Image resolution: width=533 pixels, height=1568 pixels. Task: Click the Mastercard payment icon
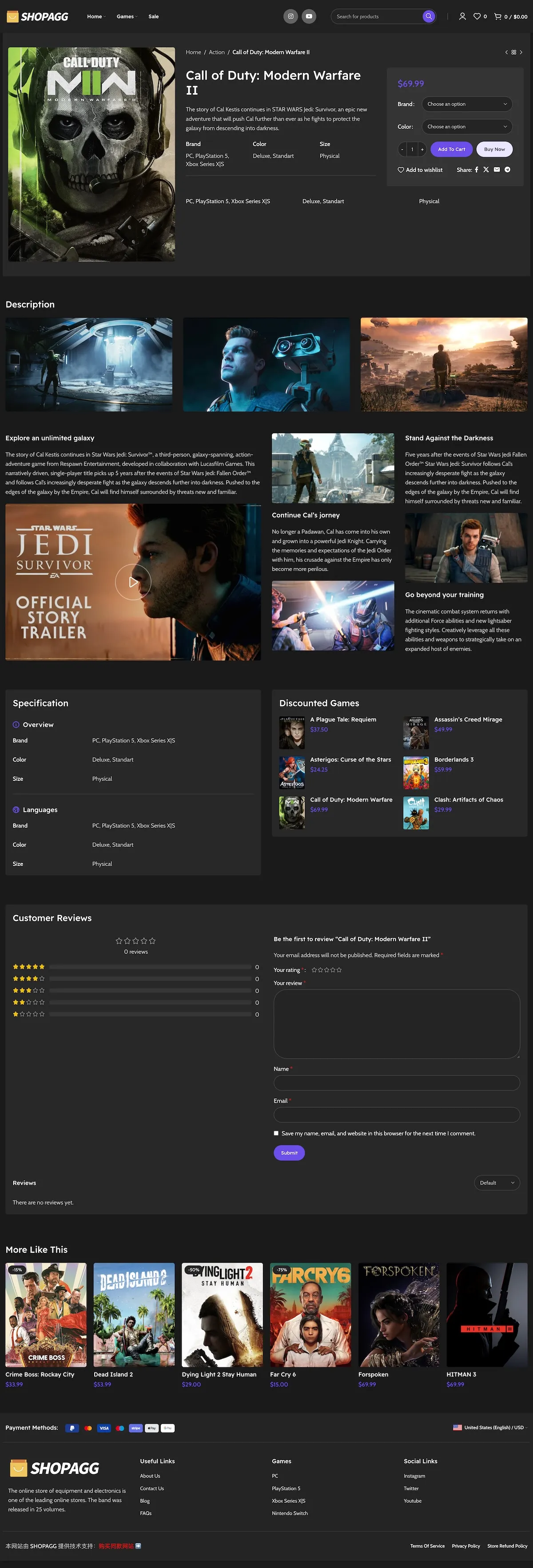coord(88,1428)
